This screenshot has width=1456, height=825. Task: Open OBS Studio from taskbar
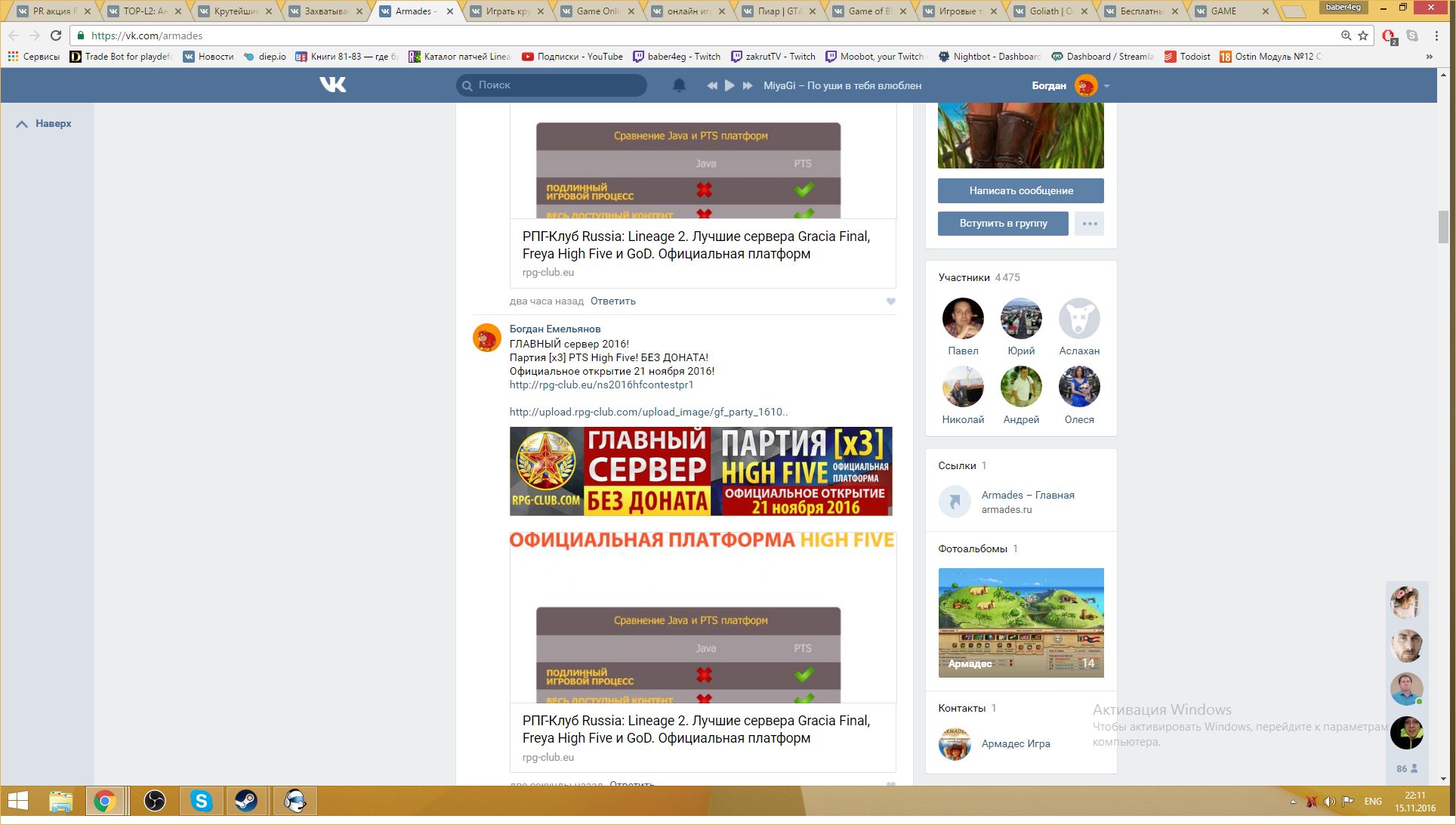[x=155, y=802]
